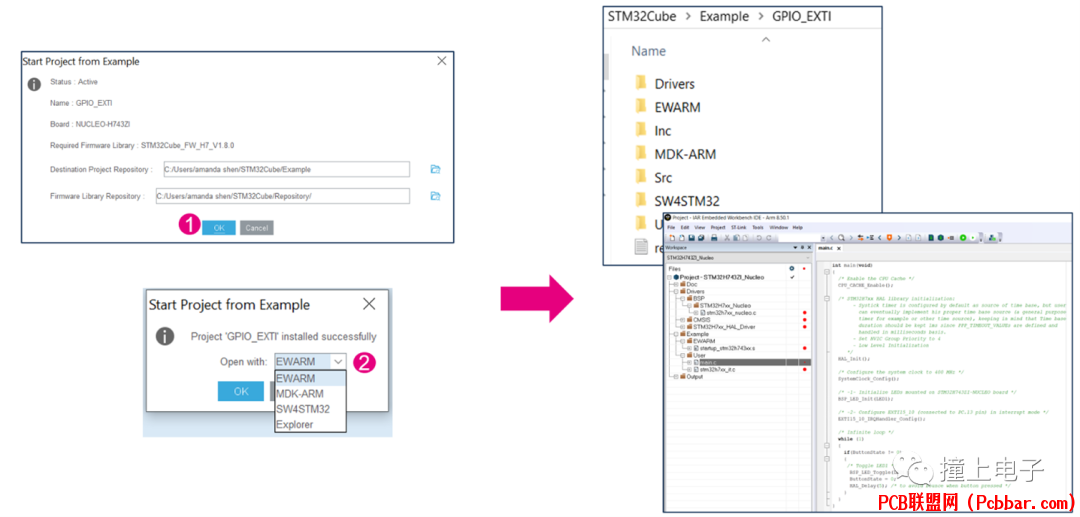Expand the CMSIS node in workspace tree
Screen dimensions: 1080x517
click(683, 319)
